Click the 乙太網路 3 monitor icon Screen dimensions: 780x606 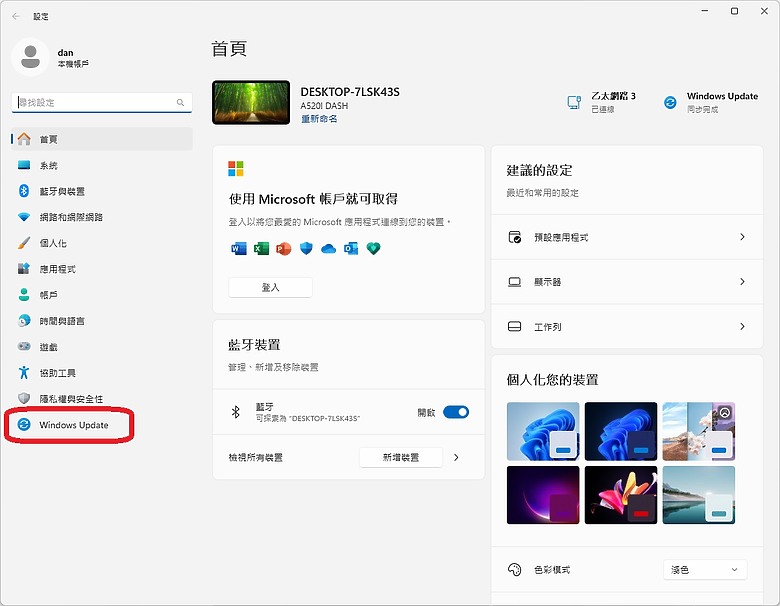574,102
